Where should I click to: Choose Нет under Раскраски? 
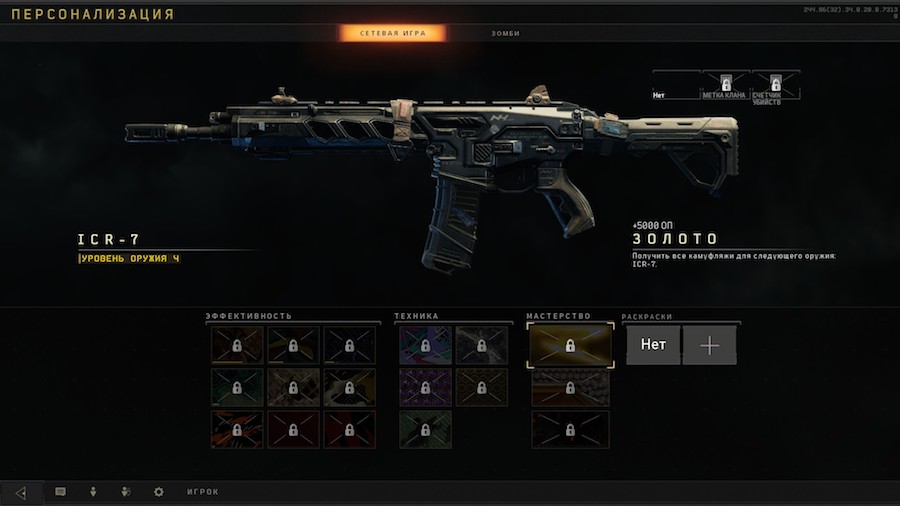pyautogui.click(x=653, y=345)
